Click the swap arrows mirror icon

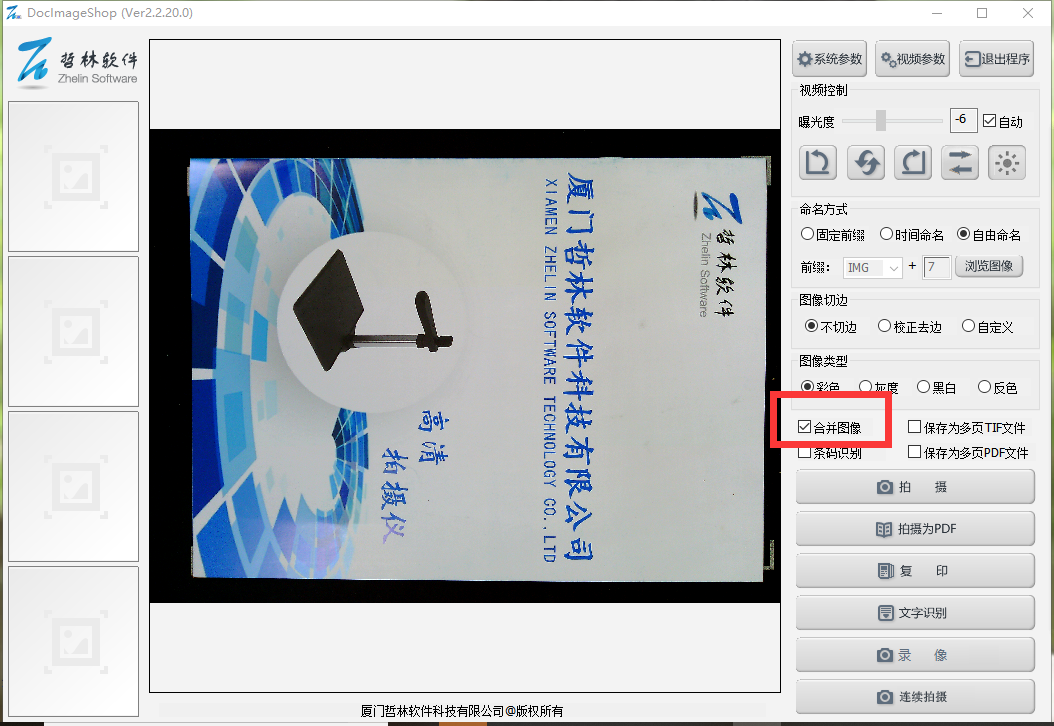point(960,163)
